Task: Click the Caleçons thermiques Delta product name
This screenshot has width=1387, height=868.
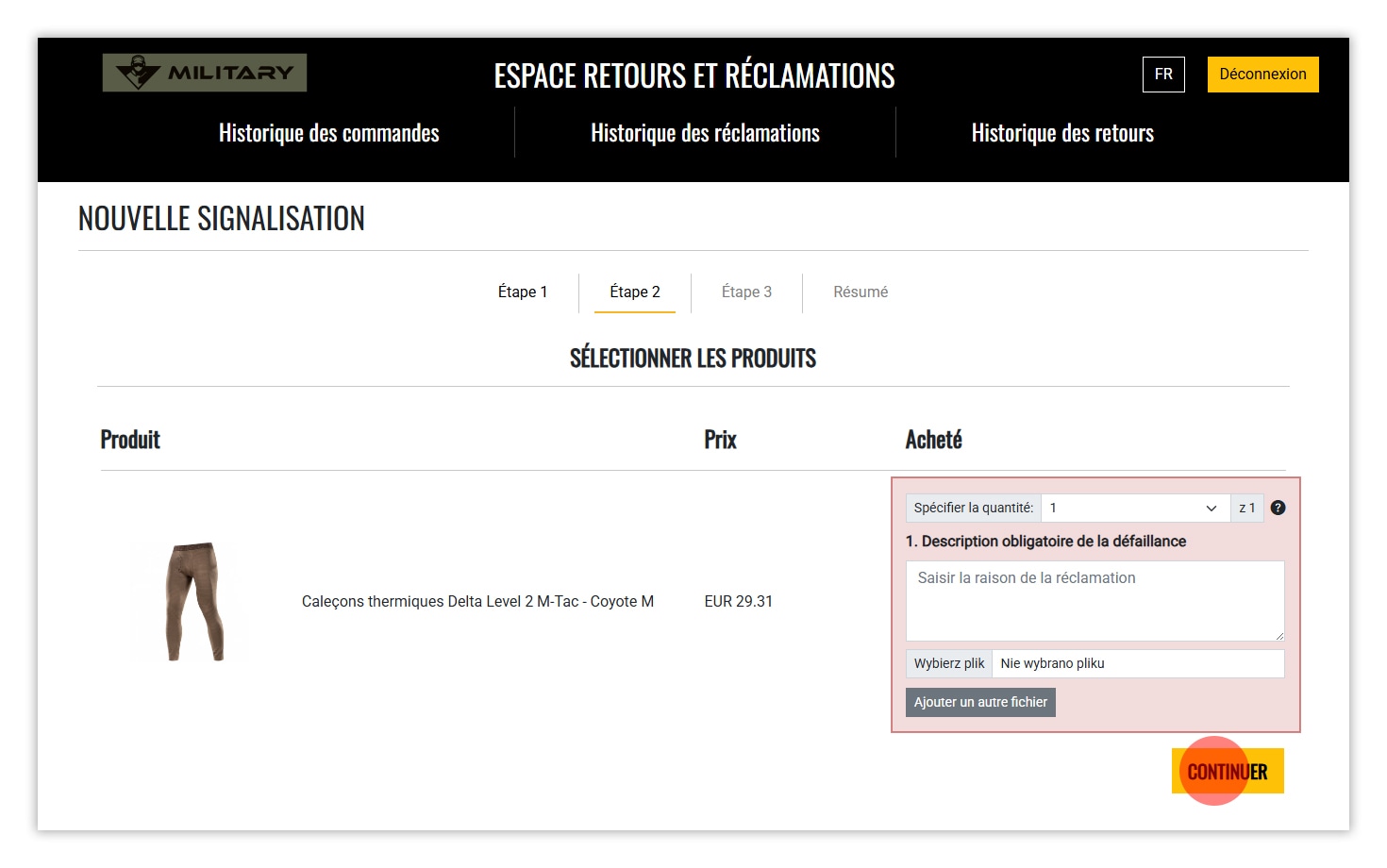Action: [477, 602]
